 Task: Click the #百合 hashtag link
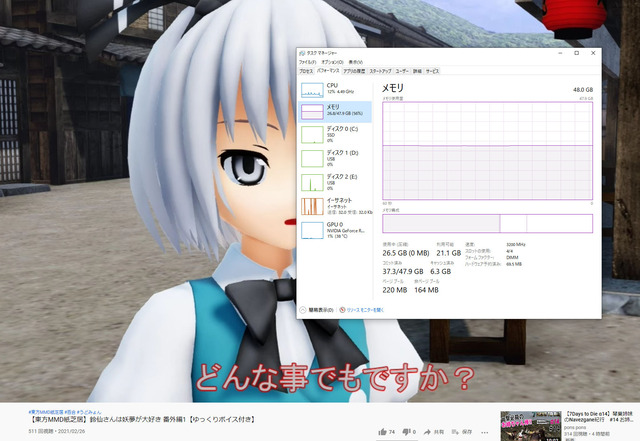click(x=69, y=412)
